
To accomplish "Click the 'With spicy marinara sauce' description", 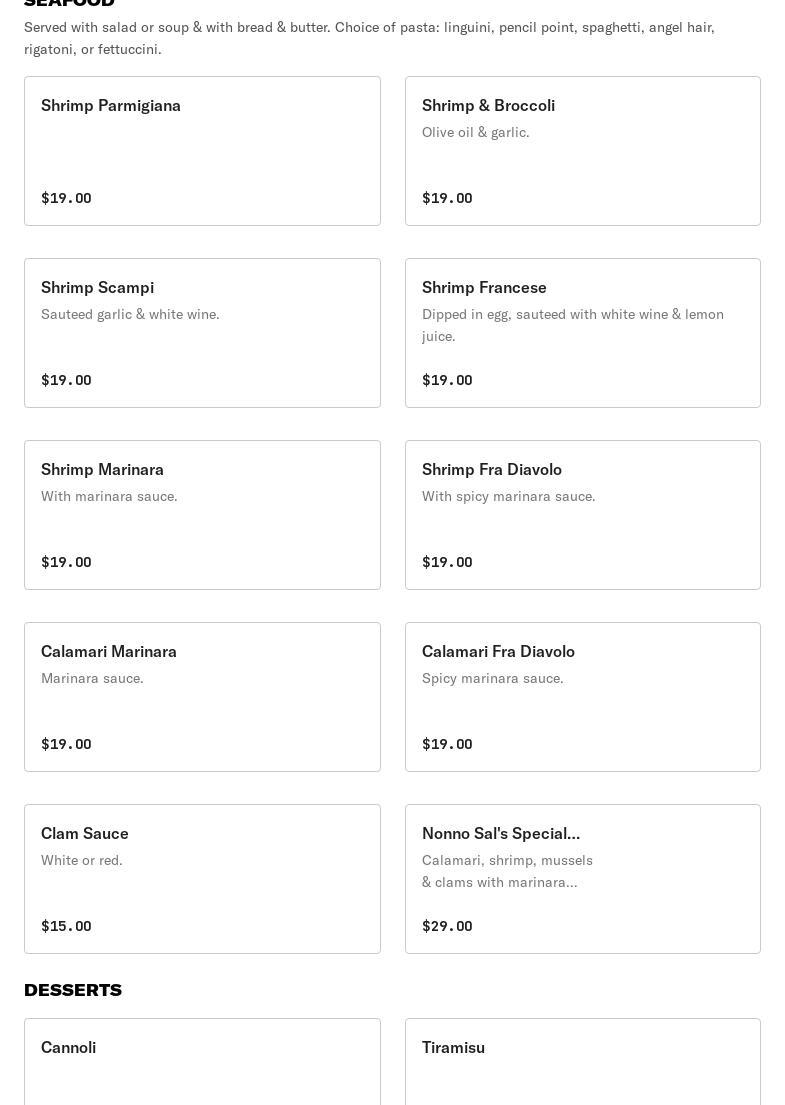I will tap(508, 496).
